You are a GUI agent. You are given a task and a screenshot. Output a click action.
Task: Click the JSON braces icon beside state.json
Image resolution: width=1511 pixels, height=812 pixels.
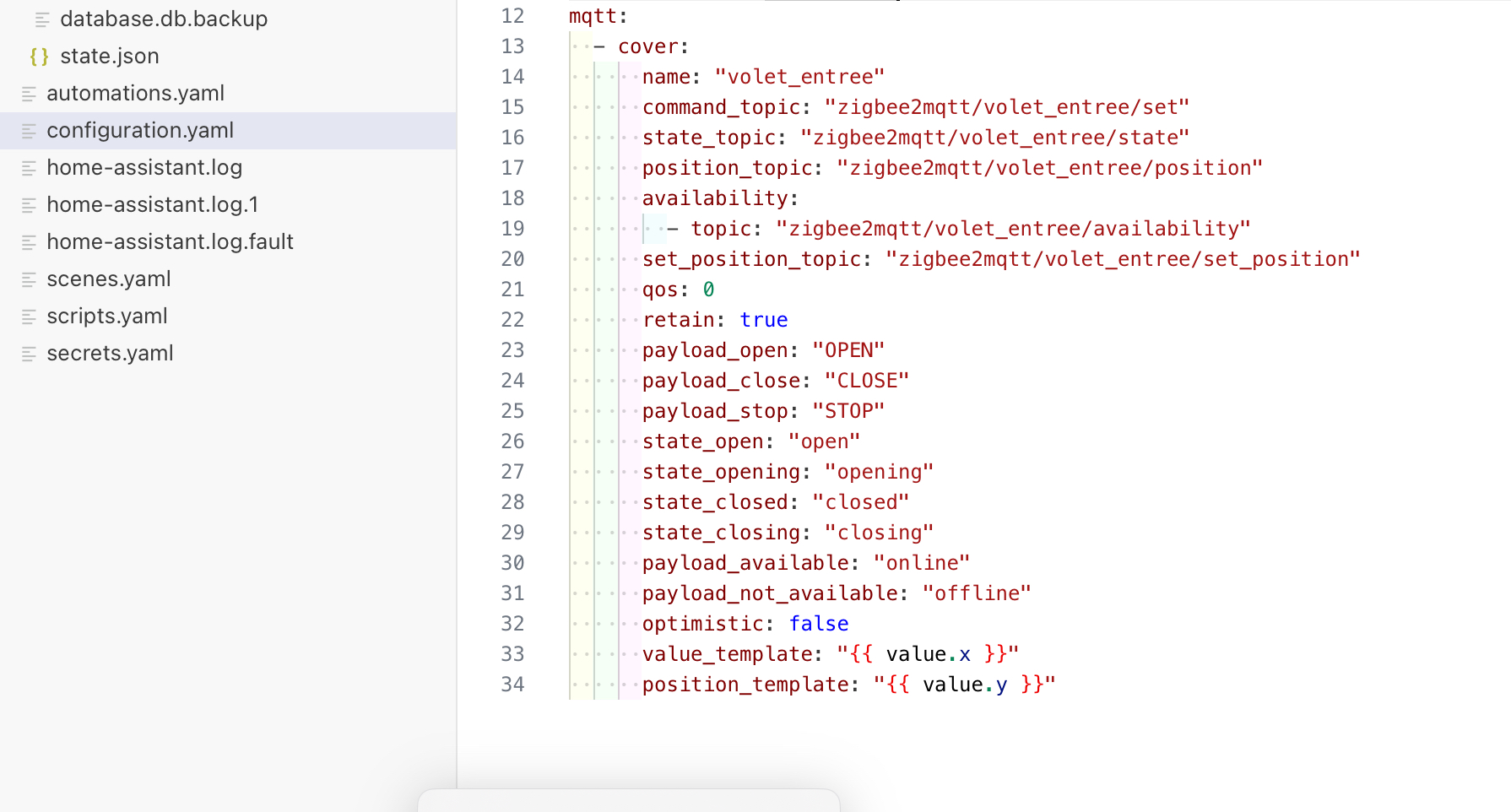[39, 57]
